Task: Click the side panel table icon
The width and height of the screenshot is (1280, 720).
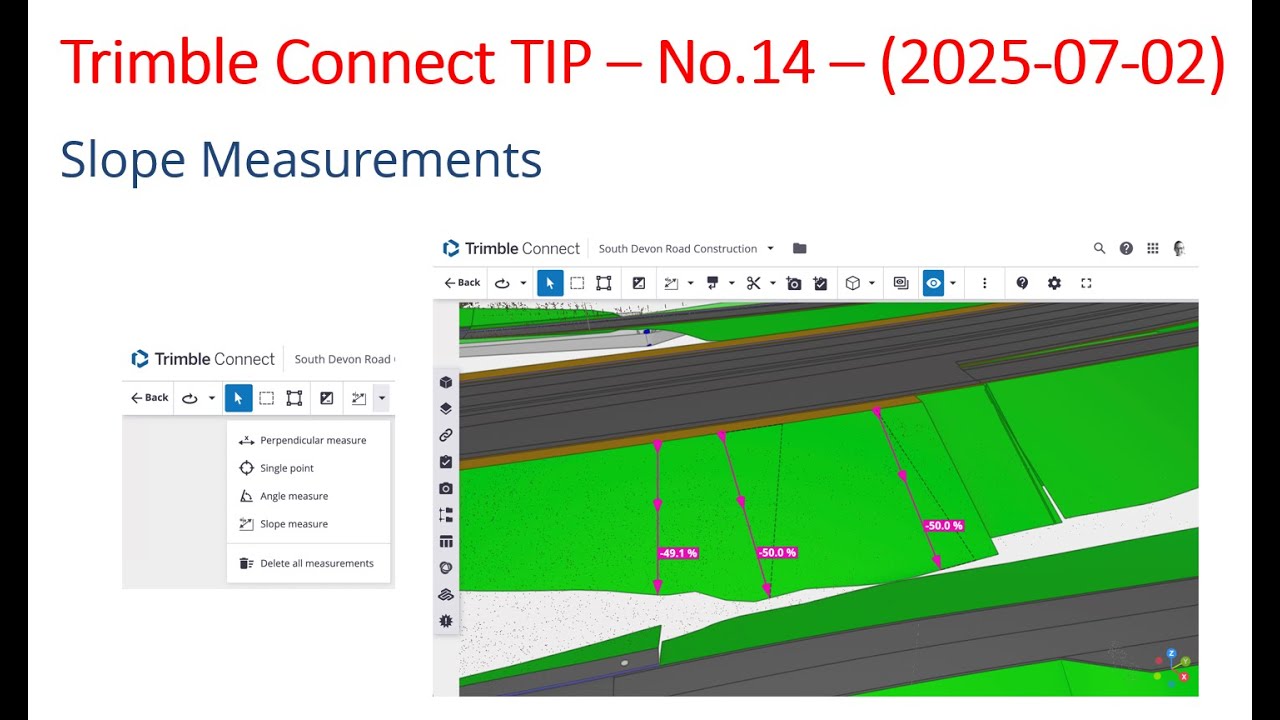Action: (446, 541)
